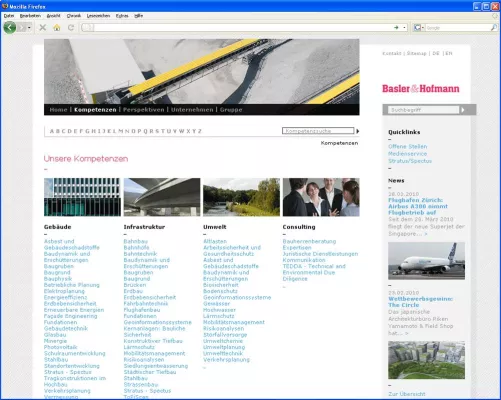
Task: Click the Kompetenzen breadcrumb text
Action: (339, 143)
